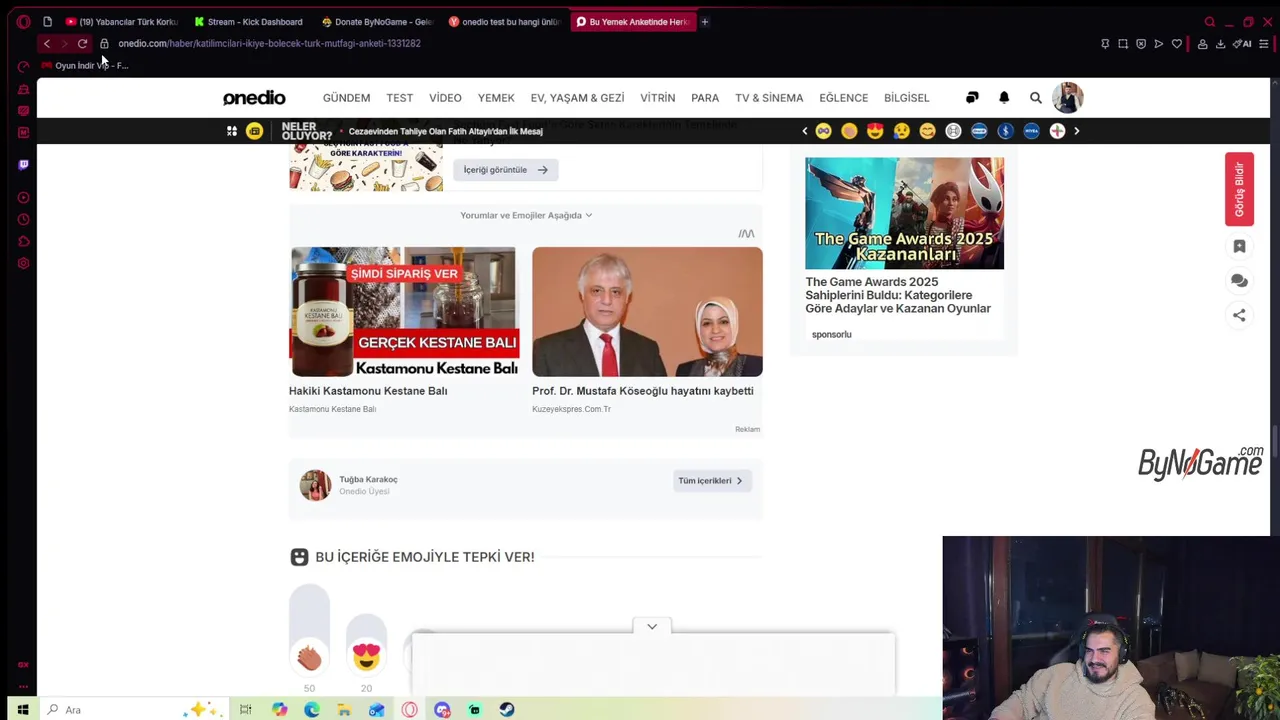Screen dimensions: 1280x720
Task: Open The Game Awards 2025 article title
Action: pos(898,295)
